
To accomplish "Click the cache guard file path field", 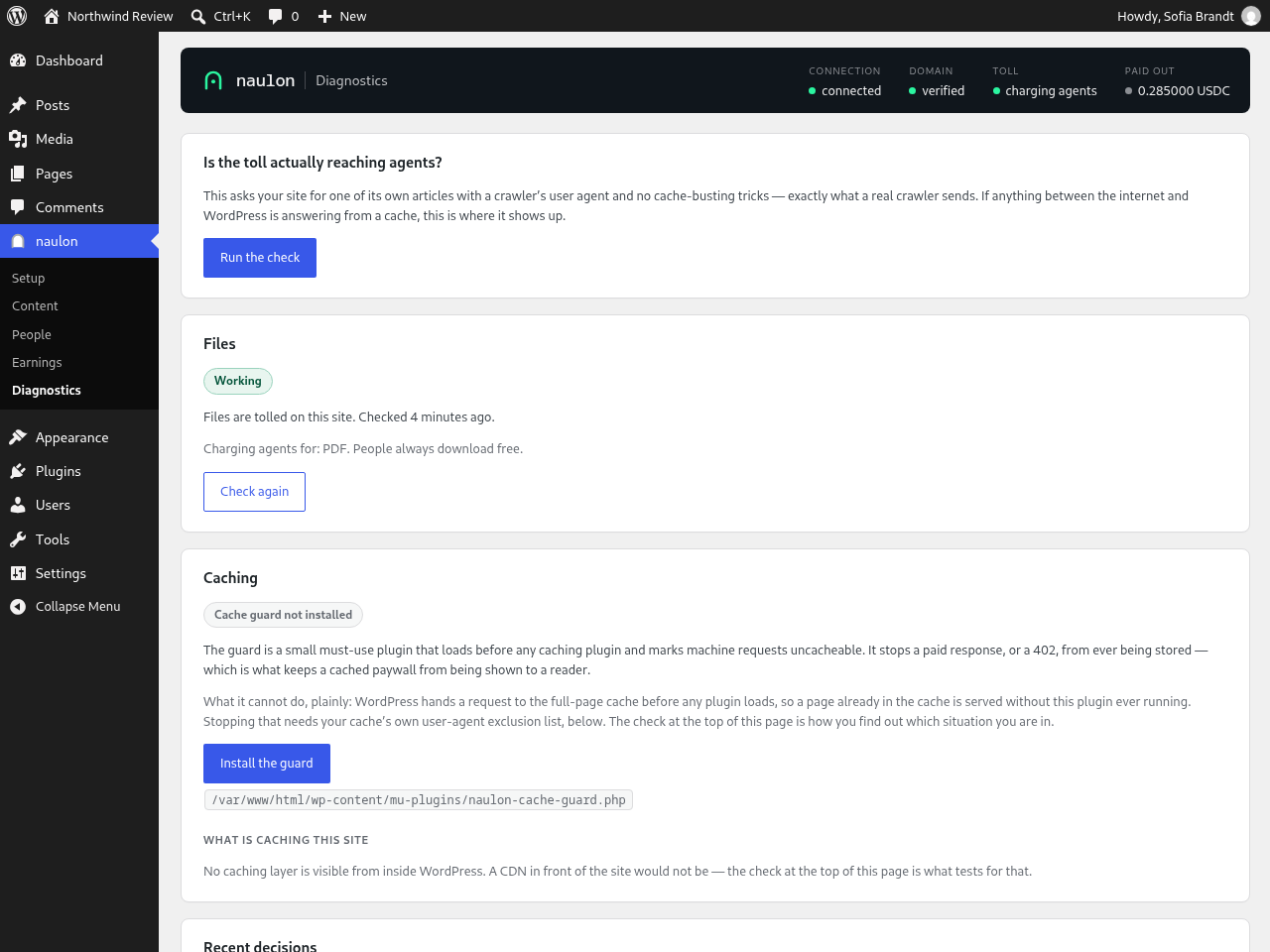I will coord(418,800).
